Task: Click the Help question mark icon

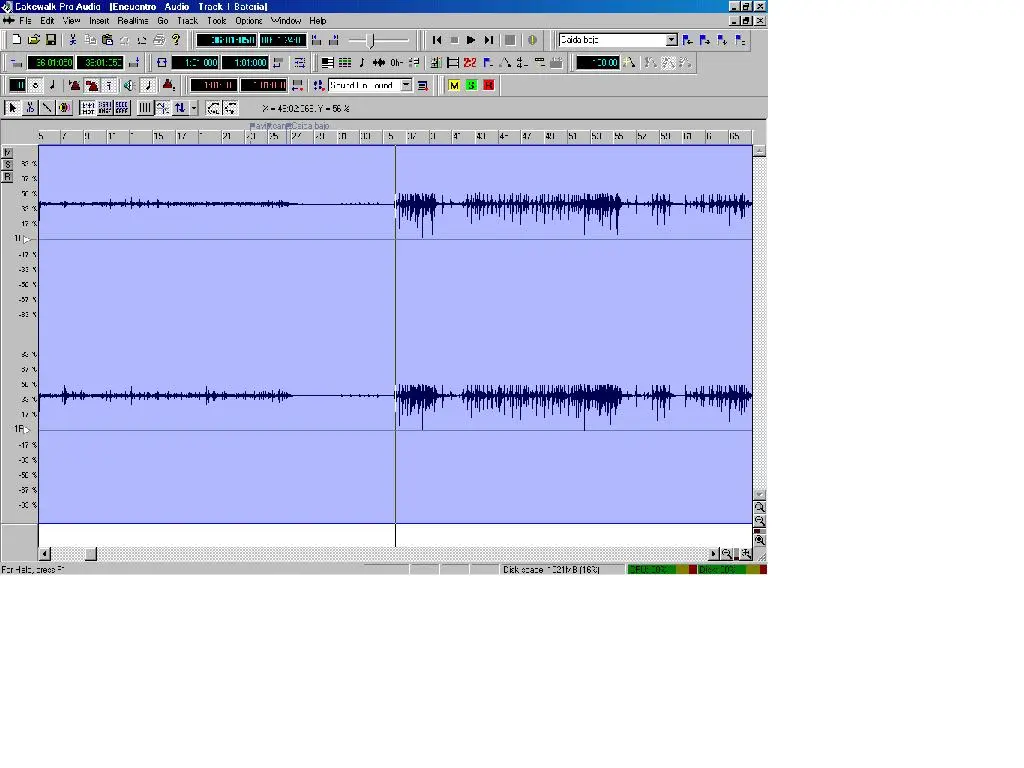Action: pyautogui.click(x=177, y=40)
